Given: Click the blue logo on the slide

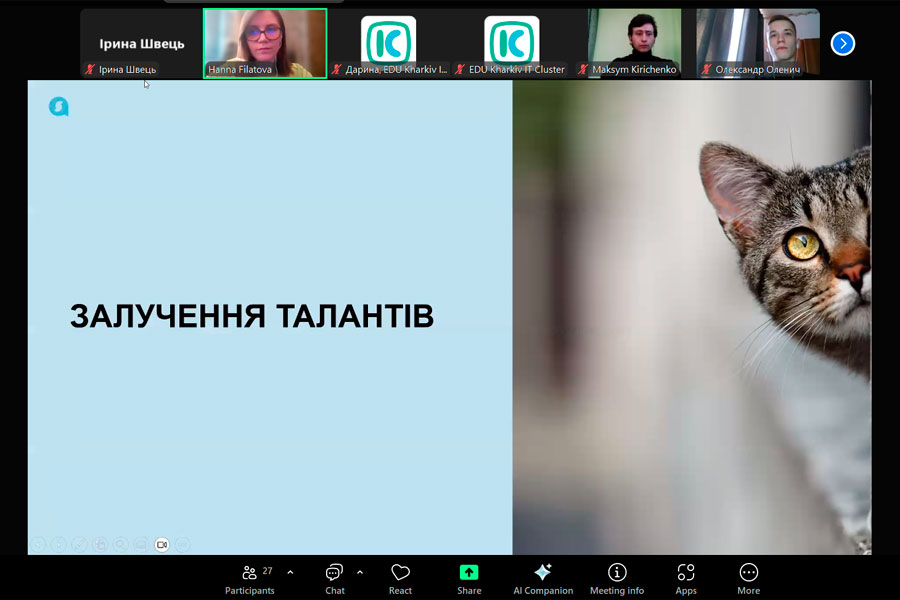Looking at the screenshot, I should (x=59, y=106).
